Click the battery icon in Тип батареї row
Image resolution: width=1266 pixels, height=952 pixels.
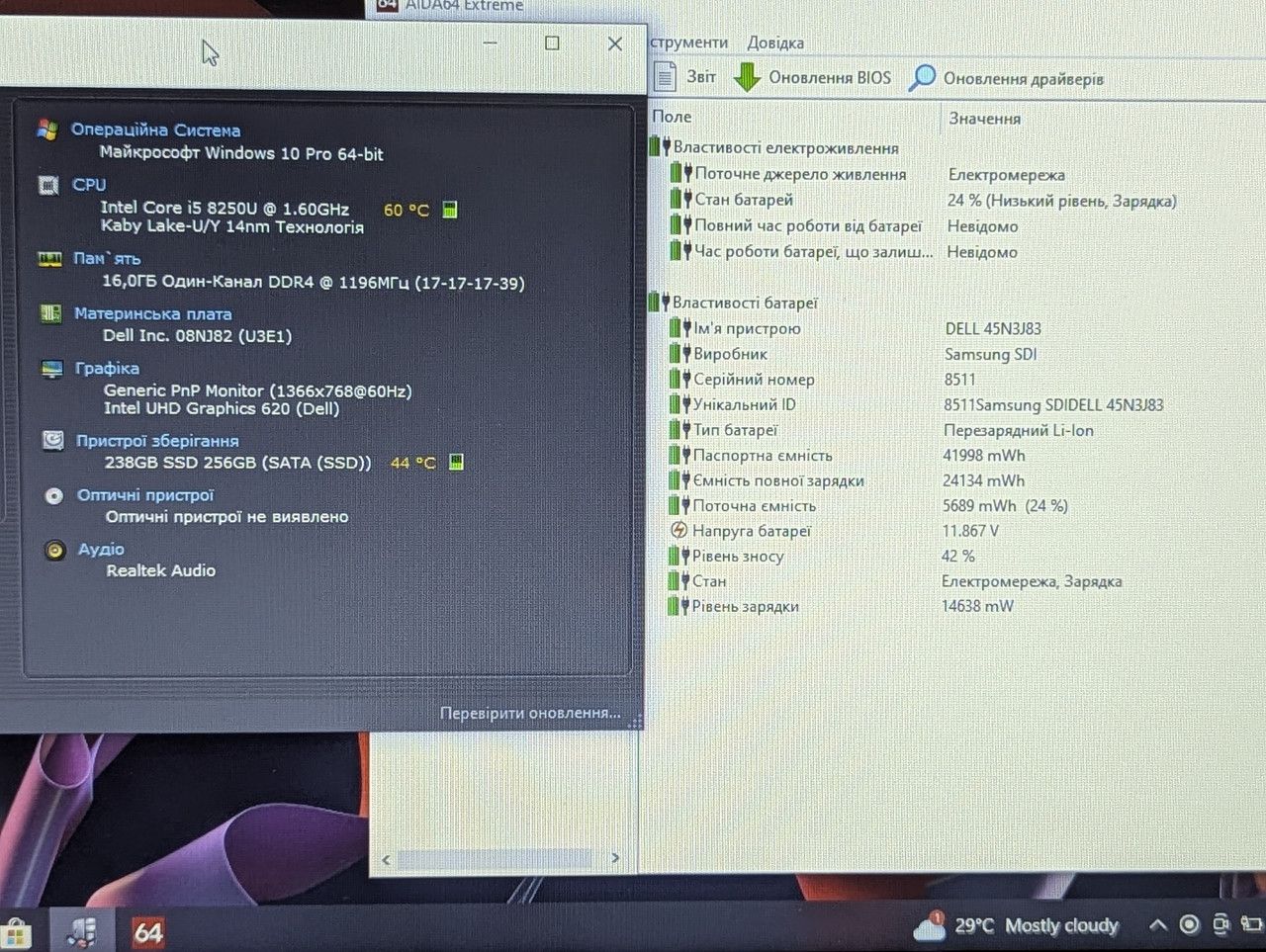coord(678,429)
